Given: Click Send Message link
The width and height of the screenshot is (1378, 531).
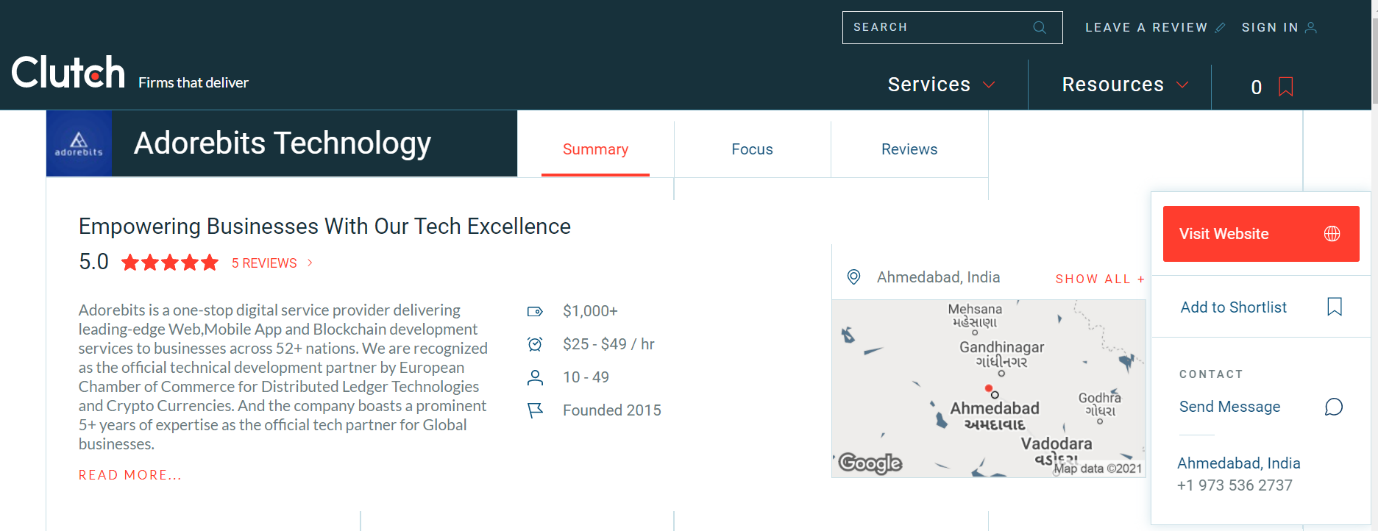Looking at the screenshot, I should point(1230,407).
